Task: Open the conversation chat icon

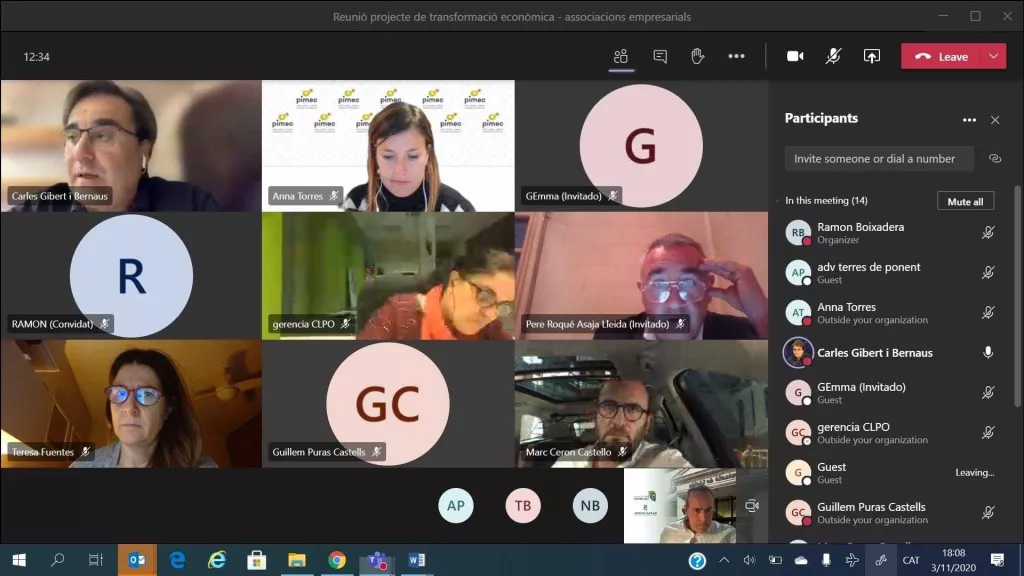Action: [660, 56]
